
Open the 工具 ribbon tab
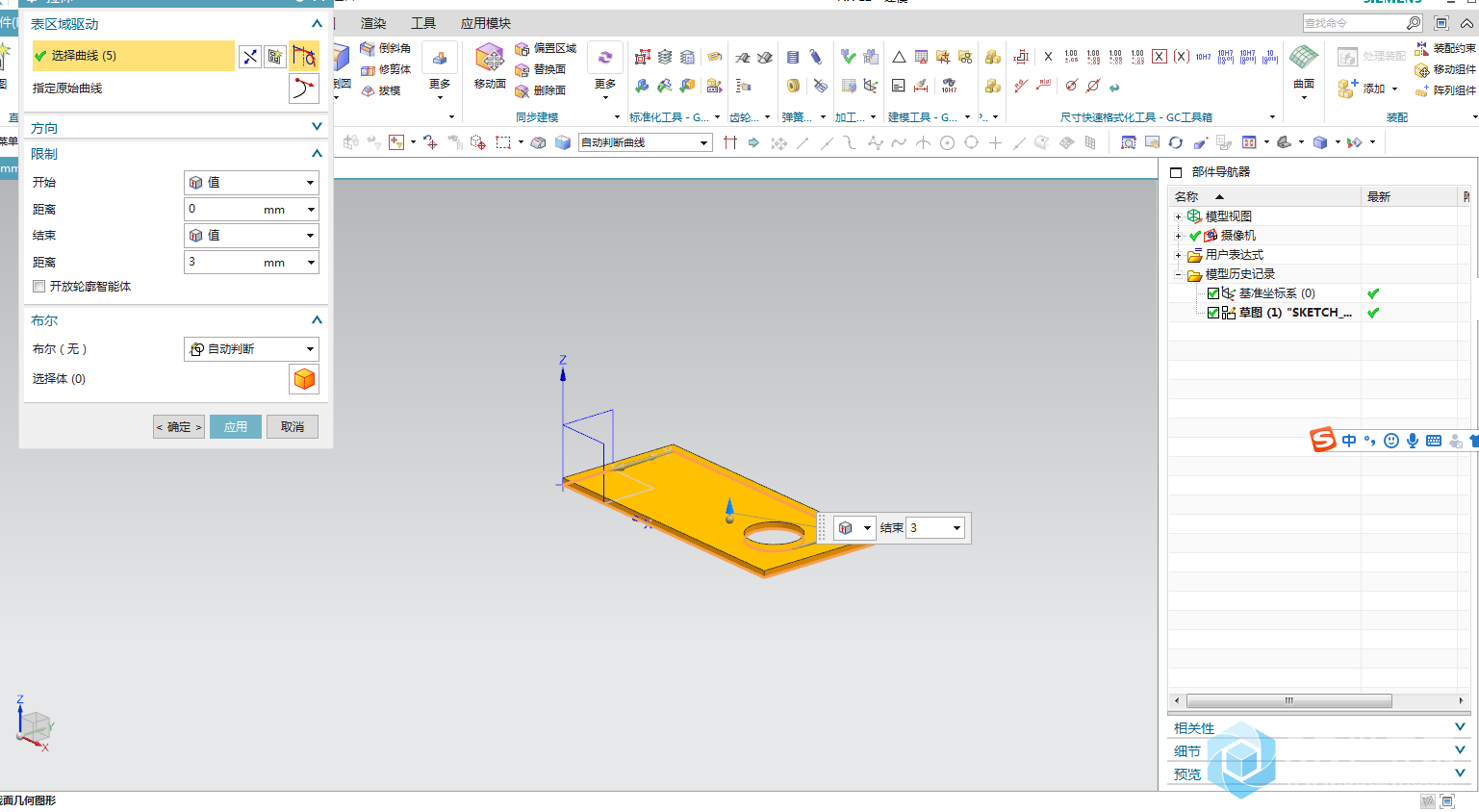[x=423, y=23]
